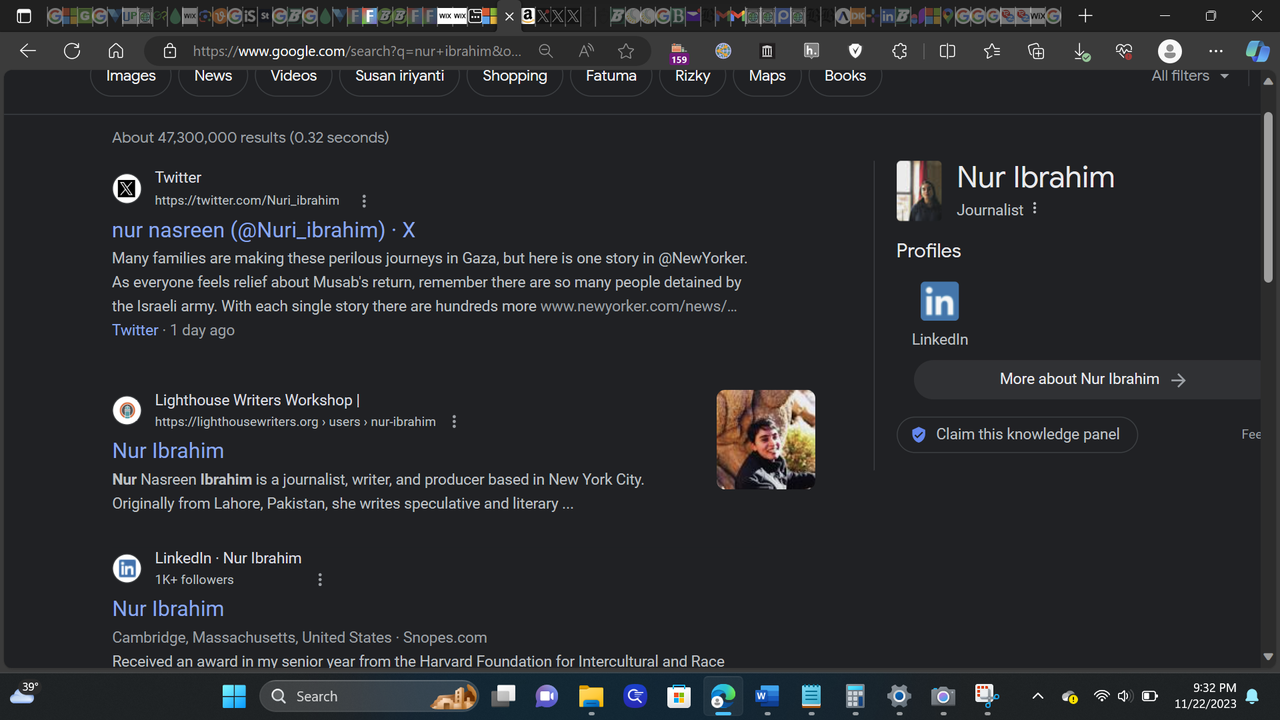
Task: Open the notifications bell icon
Action: 1252,696
